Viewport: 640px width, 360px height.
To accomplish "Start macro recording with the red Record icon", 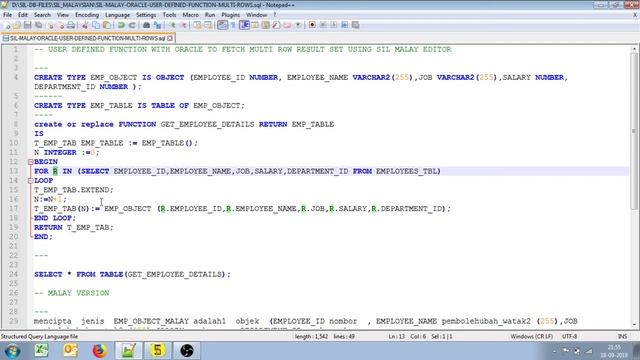I will point(312,25).
